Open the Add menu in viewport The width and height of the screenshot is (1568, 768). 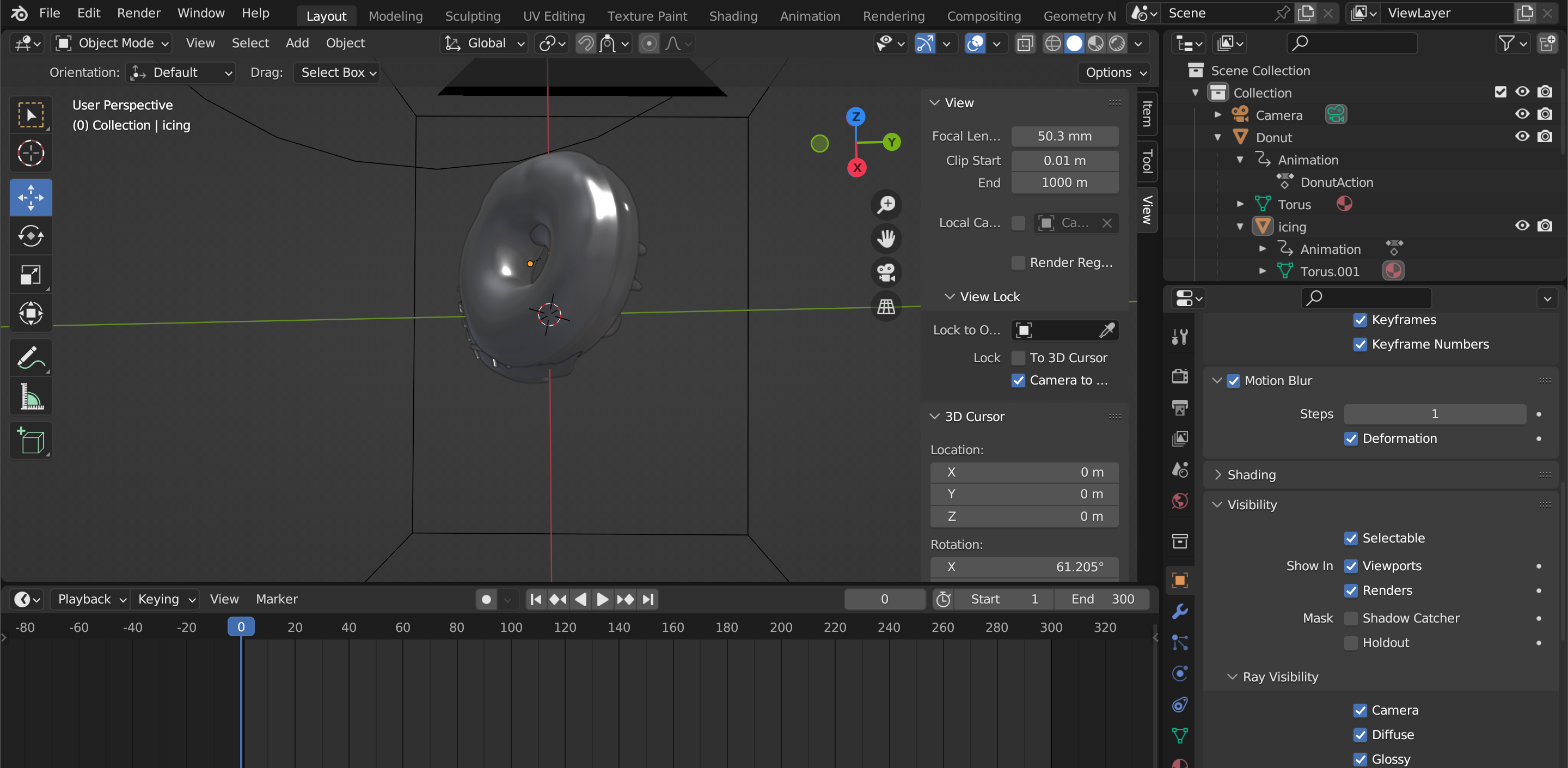(297, 43)
